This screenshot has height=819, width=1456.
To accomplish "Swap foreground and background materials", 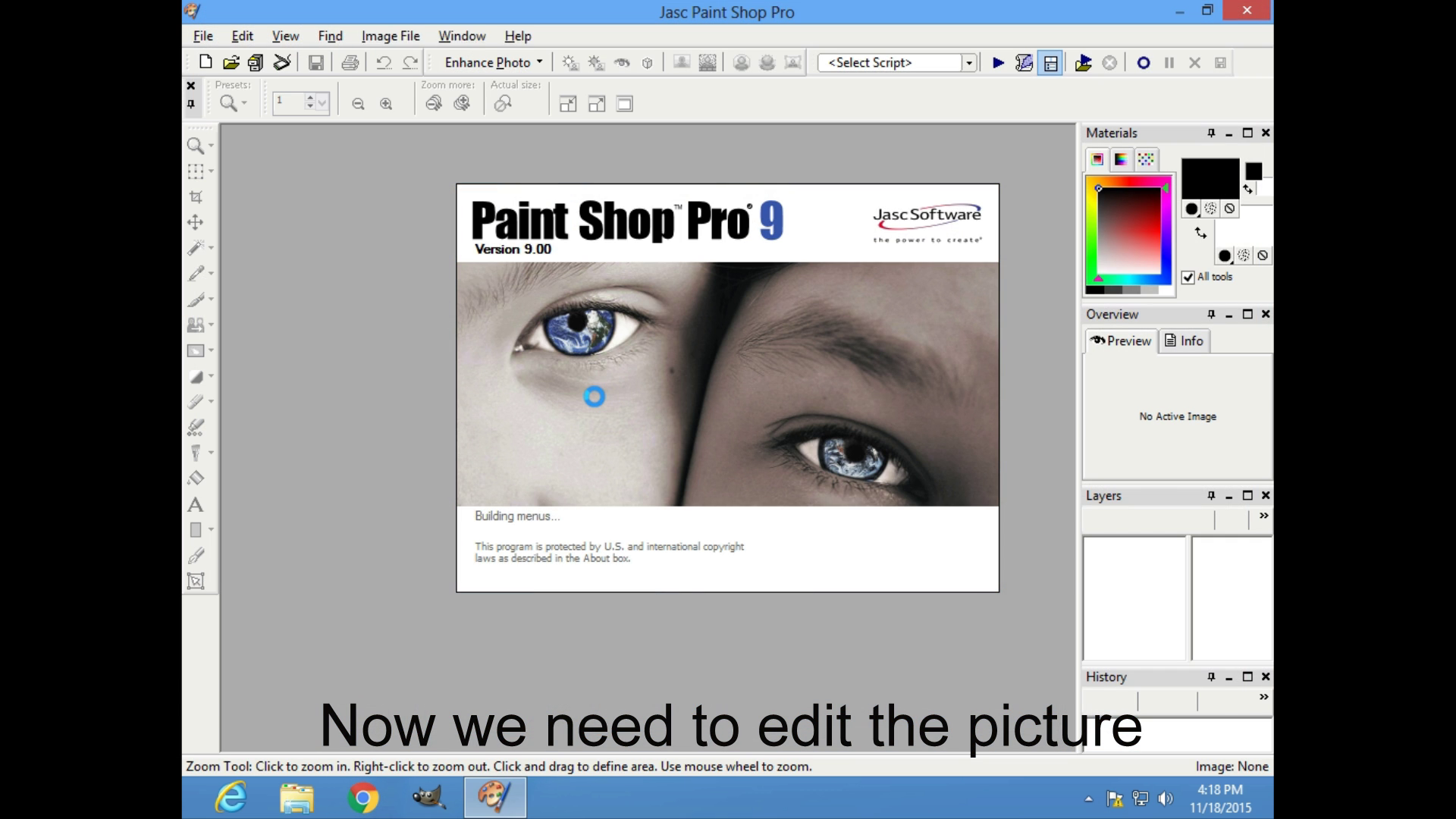I will 1200,233.
